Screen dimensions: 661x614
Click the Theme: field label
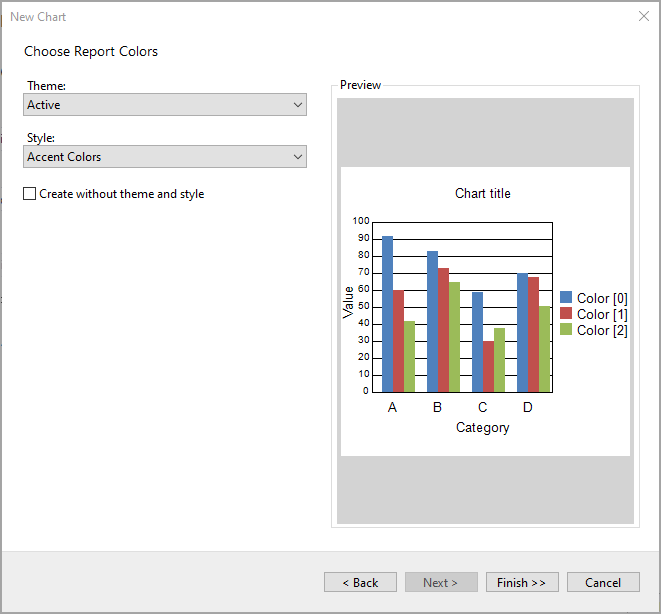(46, 86)
